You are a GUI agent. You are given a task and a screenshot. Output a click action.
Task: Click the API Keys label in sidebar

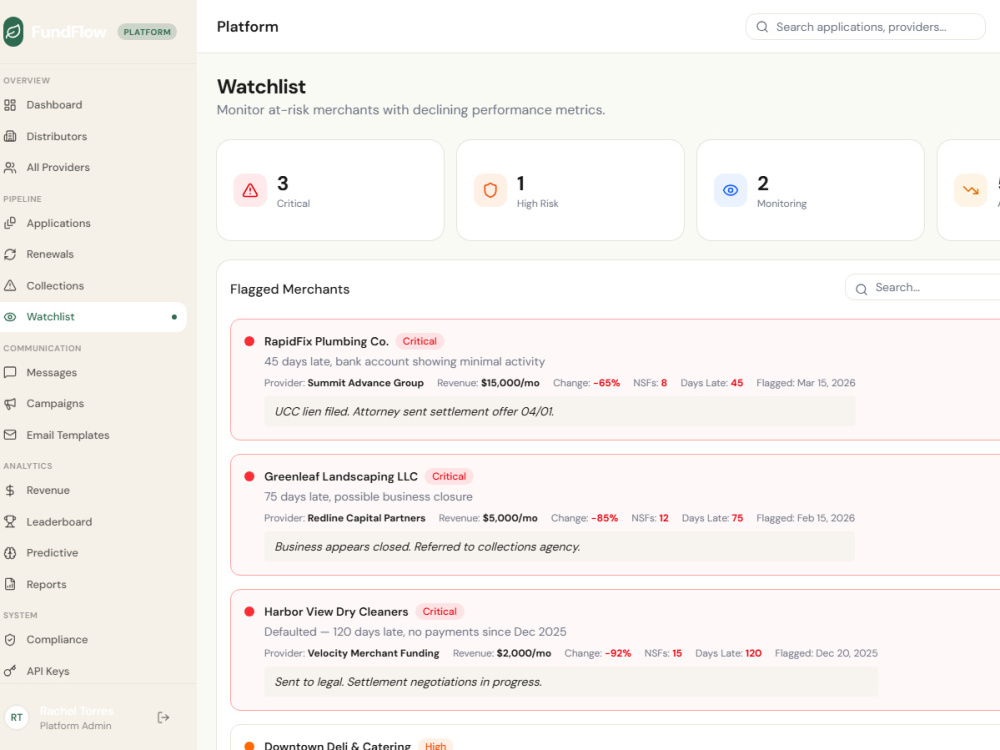48,671
